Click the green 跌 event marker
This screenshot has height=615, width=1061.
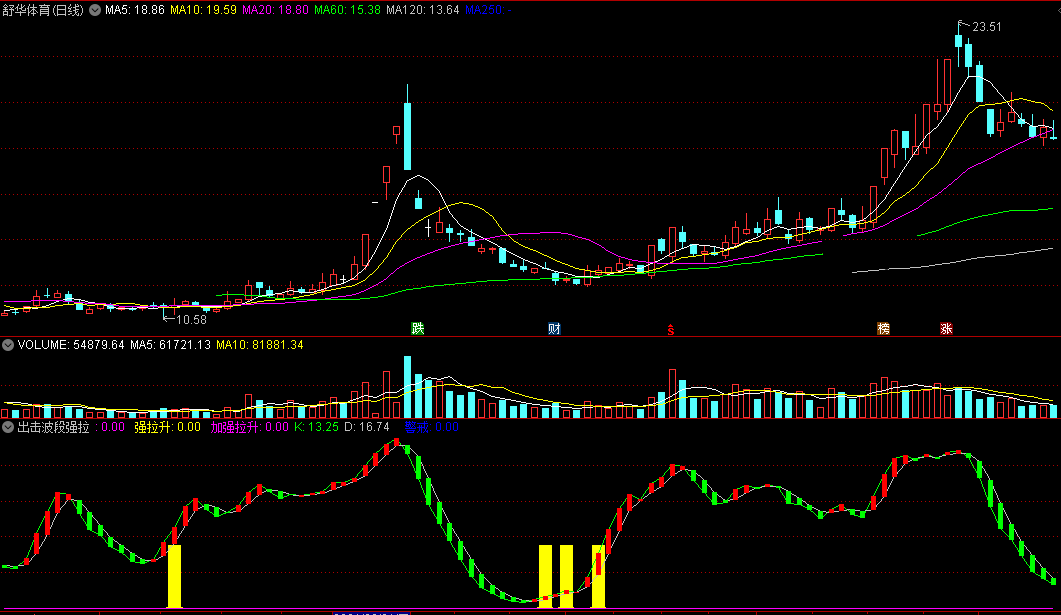(417, 329)
